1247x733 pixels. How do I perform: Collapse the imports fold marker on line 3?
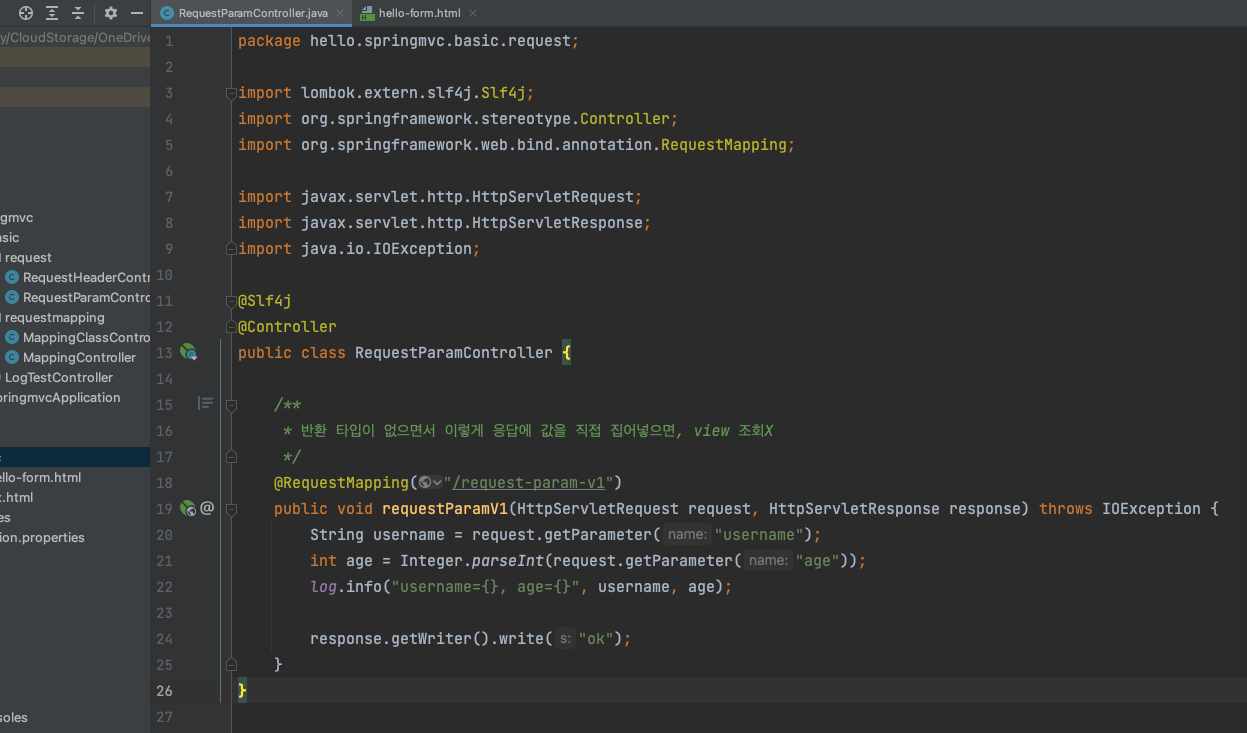point(231,93)
